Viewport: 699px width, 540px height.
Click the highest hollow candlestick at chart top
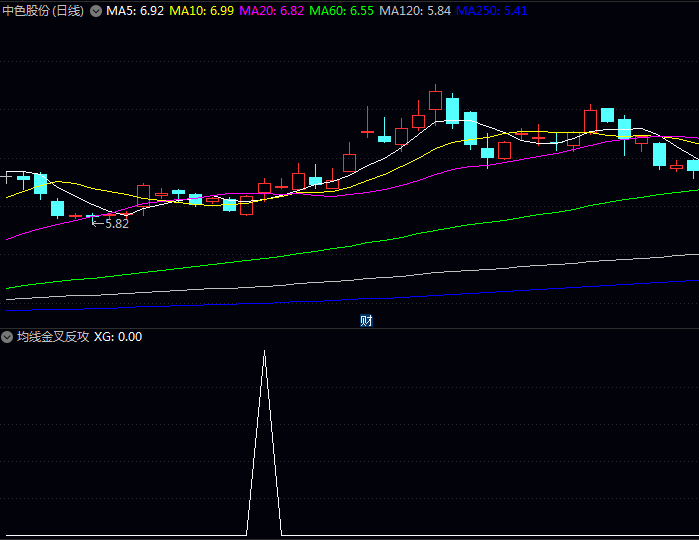435,99
